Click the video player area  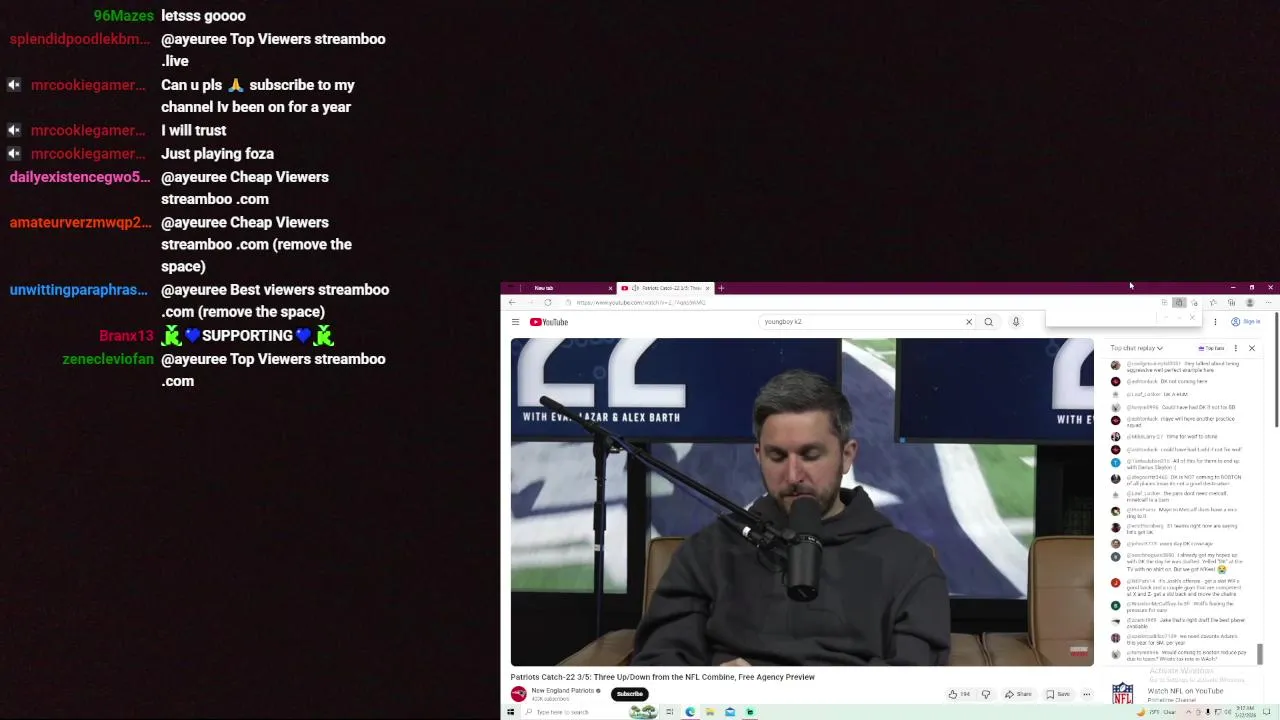(x=802, y=502)
